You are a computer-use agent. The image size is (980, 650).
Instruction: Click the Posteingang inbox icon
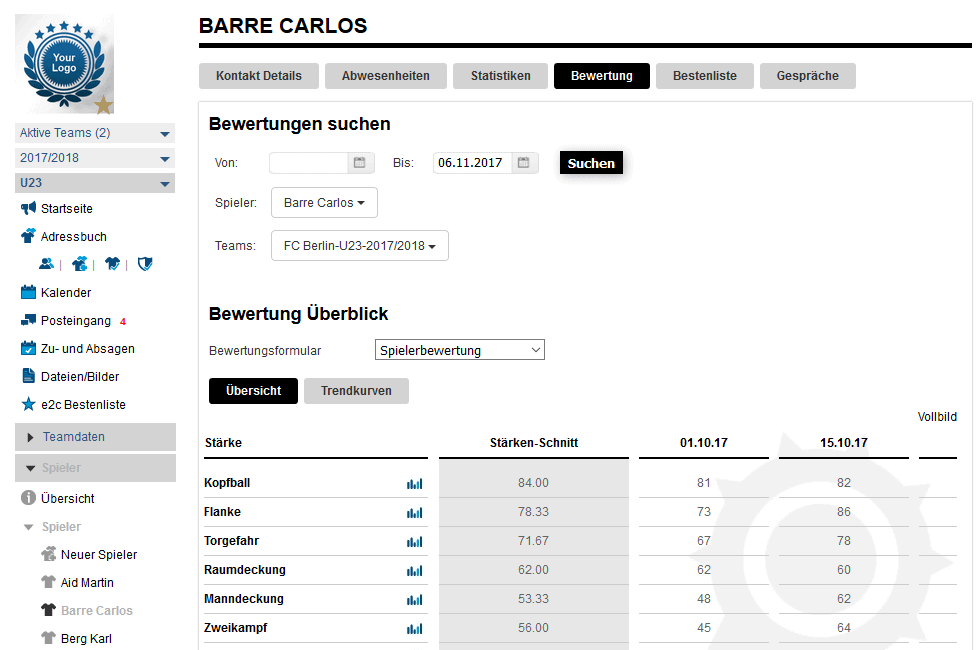pyautogui.click(x=28, y=320)
